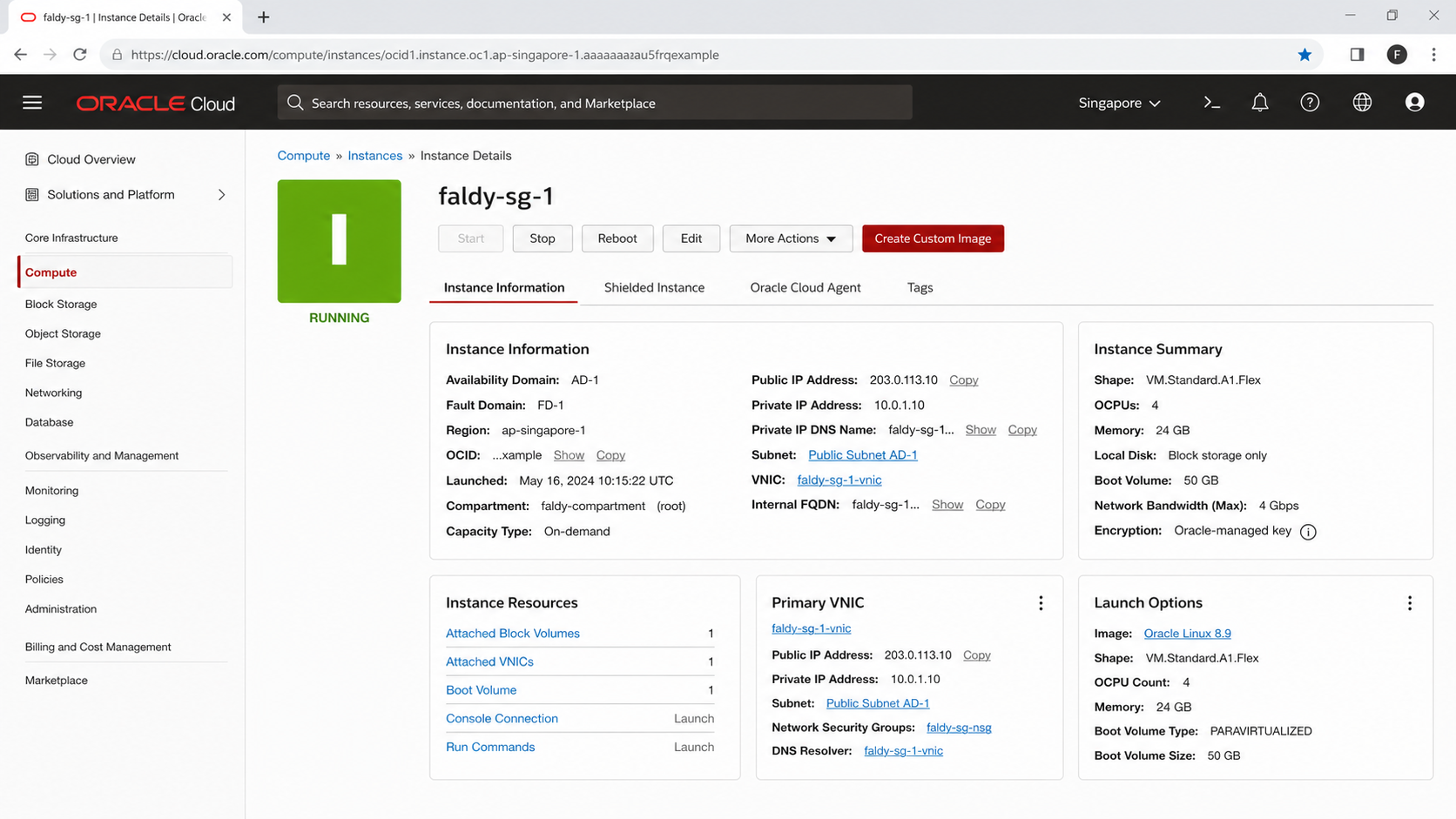
Task: Go back in browser history
Action: (21, 55)
